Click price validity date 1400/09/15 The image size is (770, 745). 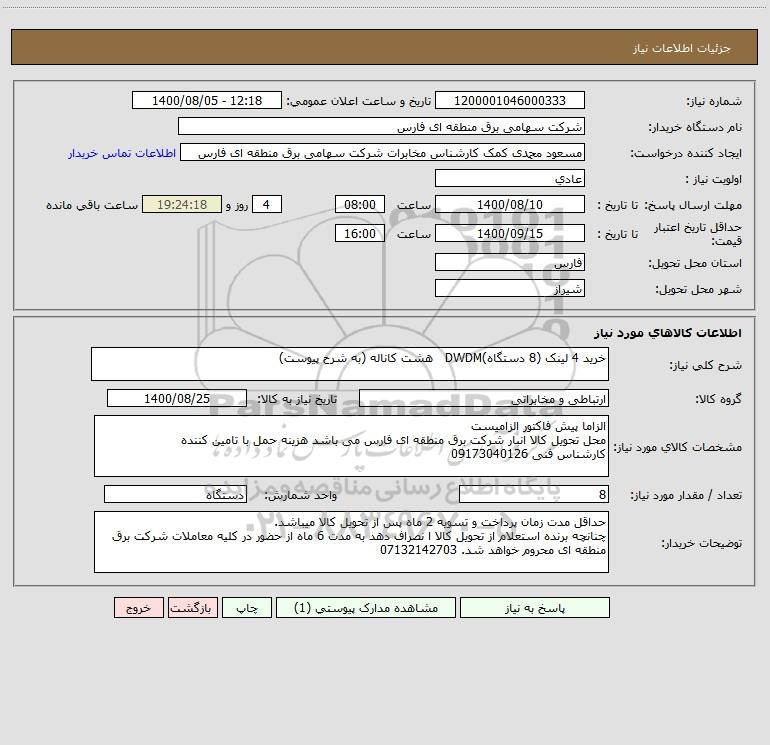point(510,233)
